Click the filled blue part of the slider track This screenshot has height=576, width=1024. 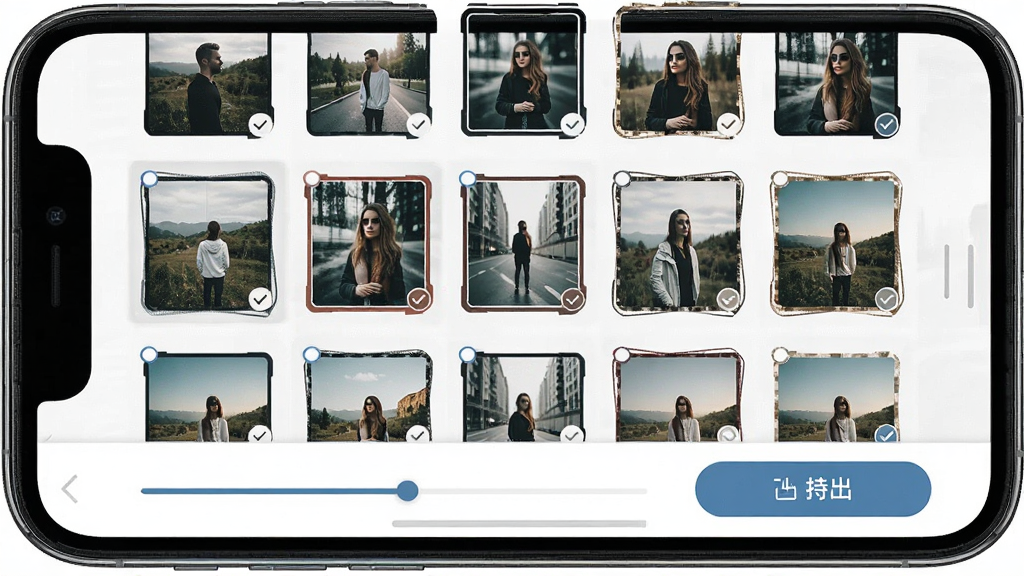click(x=269, y=490)
